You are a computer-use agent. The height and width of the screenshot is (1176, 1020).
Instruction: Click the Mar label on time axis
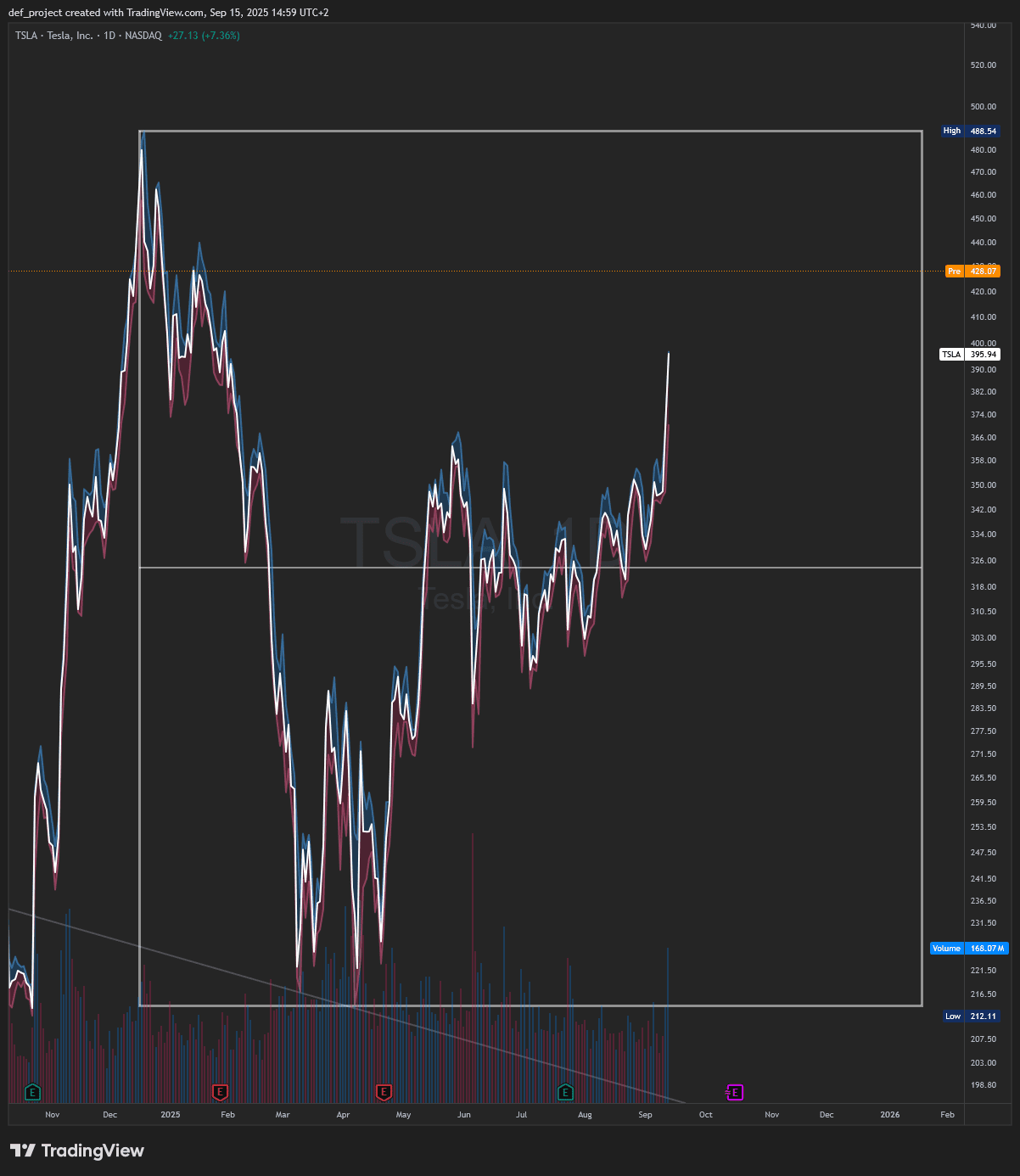click(x=283, y=1115)
